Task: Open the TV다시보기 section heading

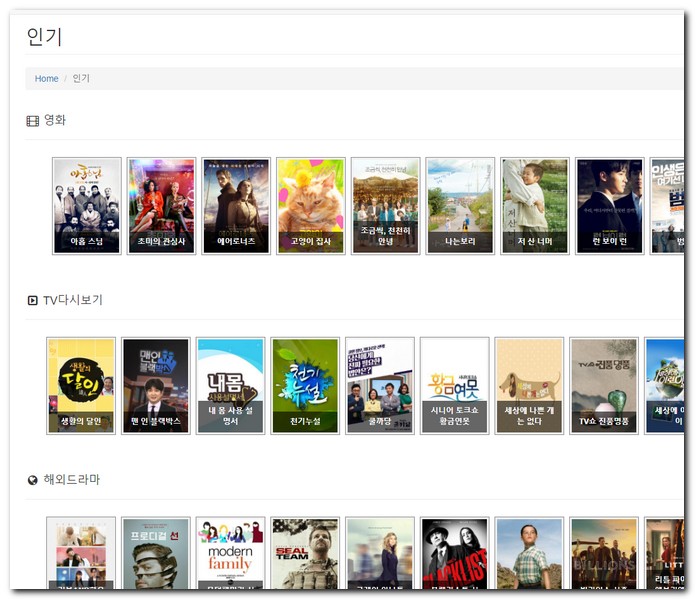Action: coord(73,300)
